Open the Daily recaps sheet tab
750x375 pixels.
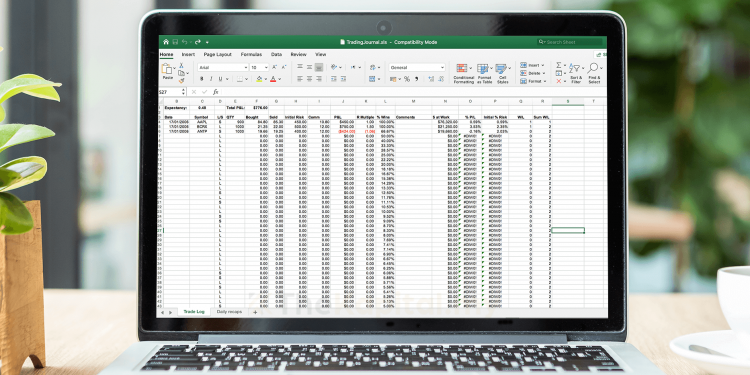(229, 312)
